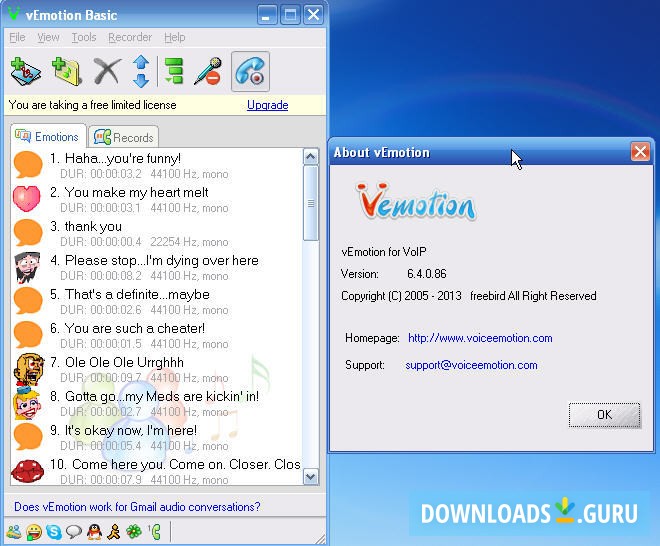This screenshot has height=546, width=660.
Task: Click the orange bubble icon next to 'That's a definite...maybe'
Action: coord(28,301)
